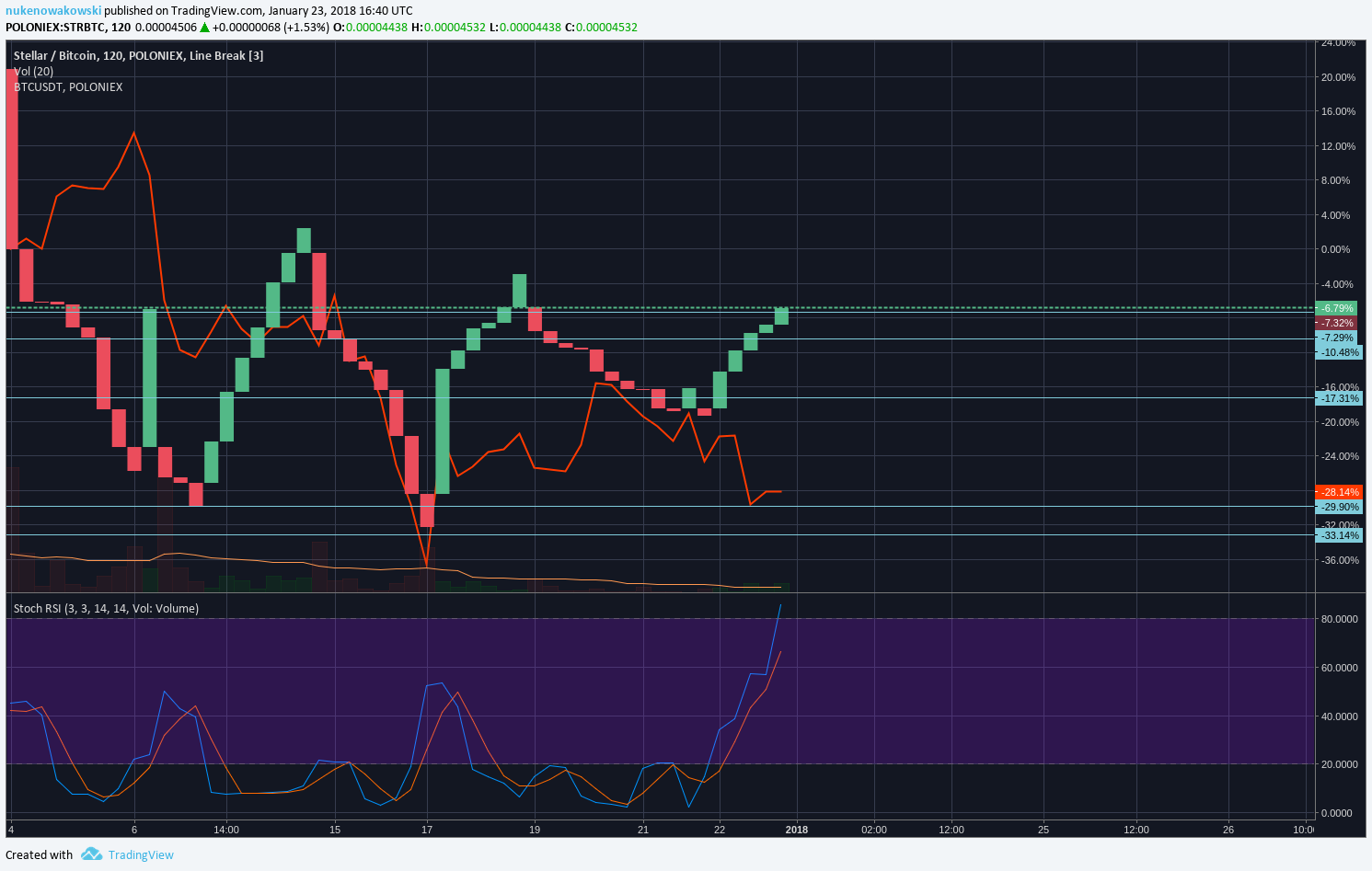Screen dimensions: 1372x871
Task: Click the -36.00% price axis label
Action: (1339, 560)
